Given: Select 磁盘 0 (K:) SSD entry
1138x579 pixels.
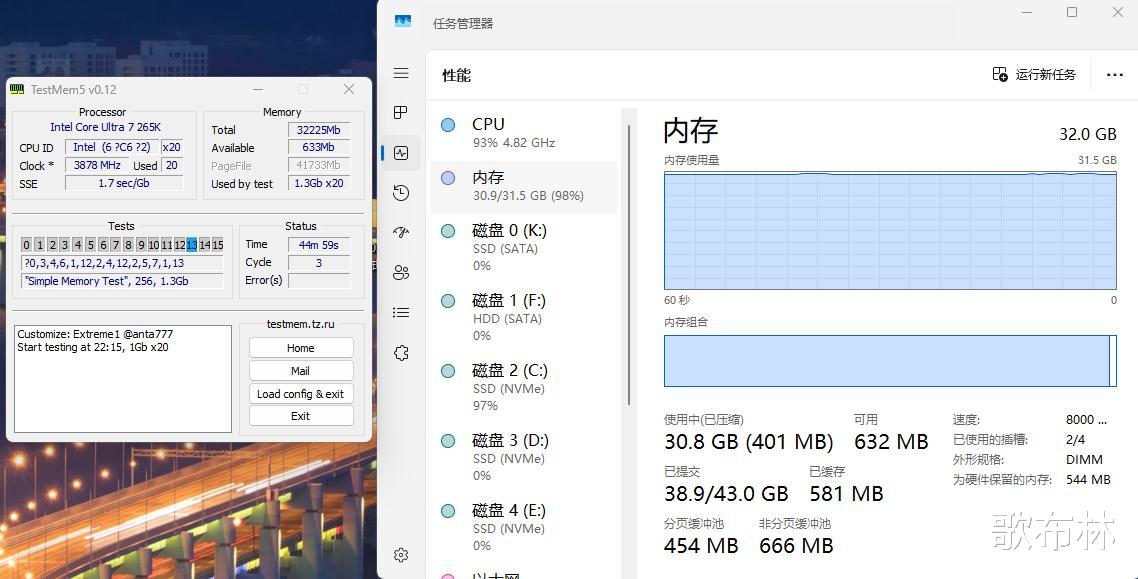Looking at the screenshot, I should point(524,247).
